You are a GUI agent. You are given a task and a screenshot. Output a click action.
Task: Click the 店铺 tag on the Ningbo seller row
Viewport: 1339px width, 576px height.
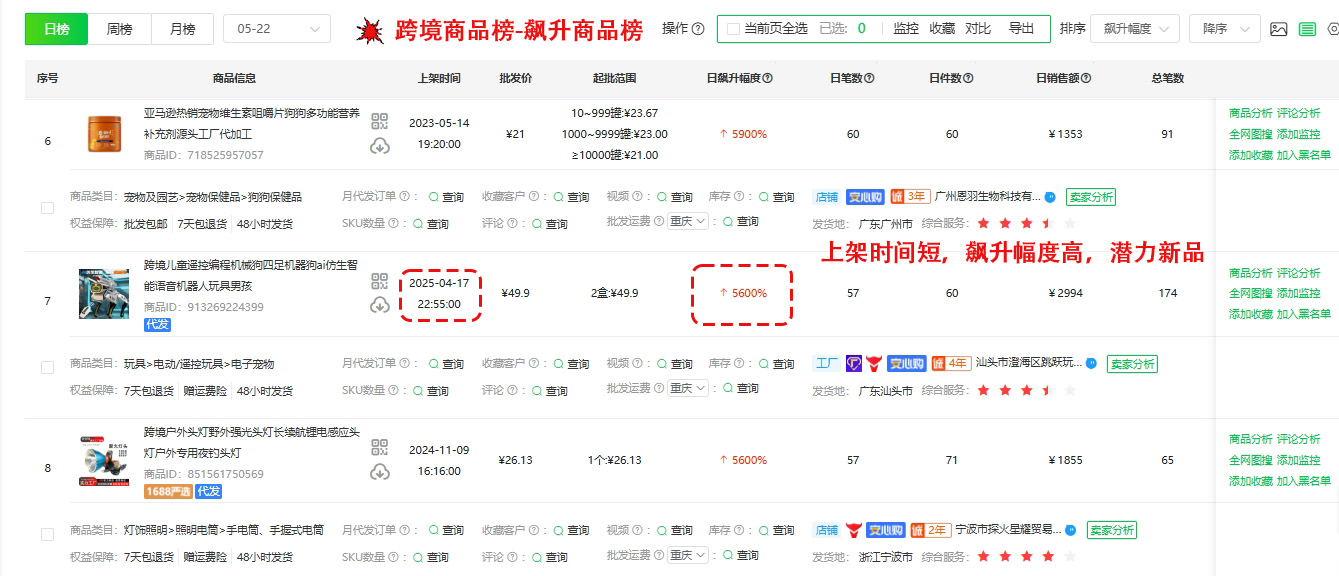tap(826, 530)
